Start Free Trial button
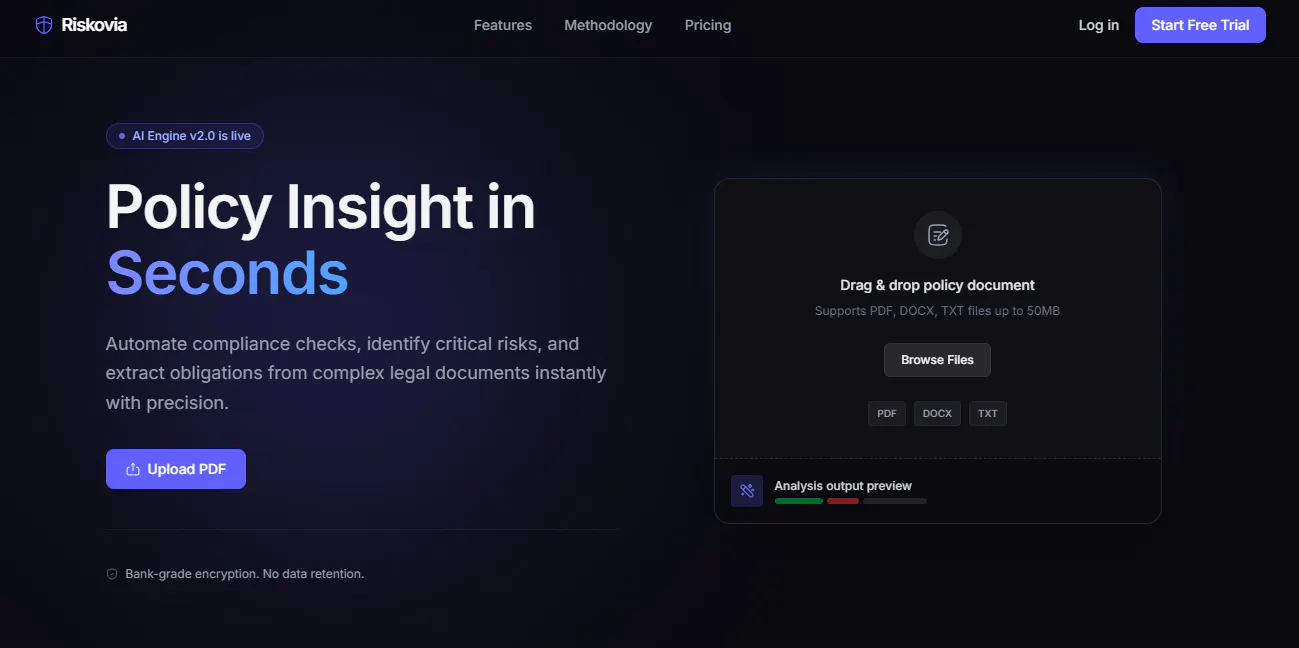Image resolution: width=1299 pixels, height=648 pixels. coord(1200,25)
